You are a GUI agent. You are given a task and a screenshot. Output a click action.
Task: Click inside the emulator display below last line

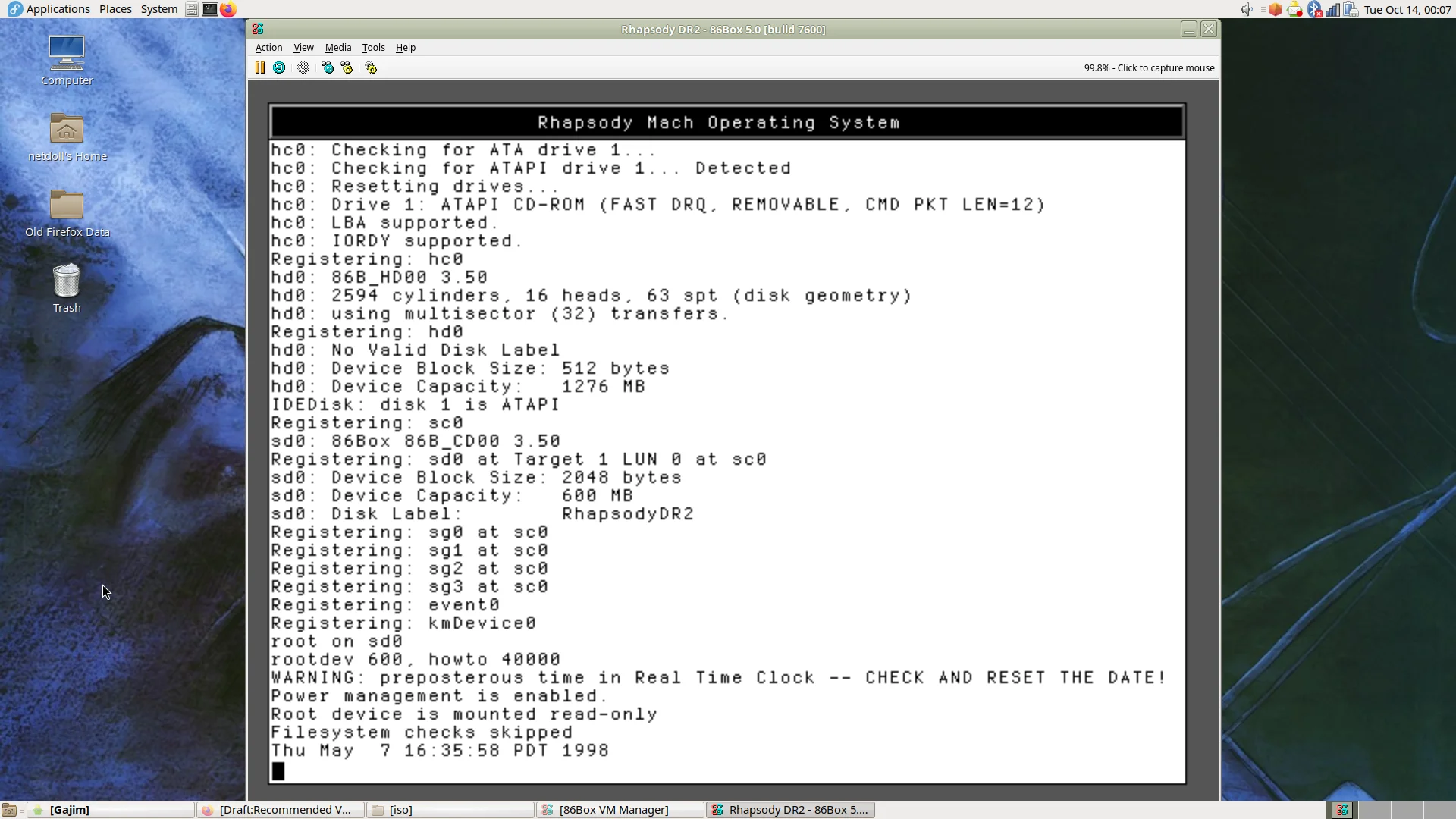point(728,770)
